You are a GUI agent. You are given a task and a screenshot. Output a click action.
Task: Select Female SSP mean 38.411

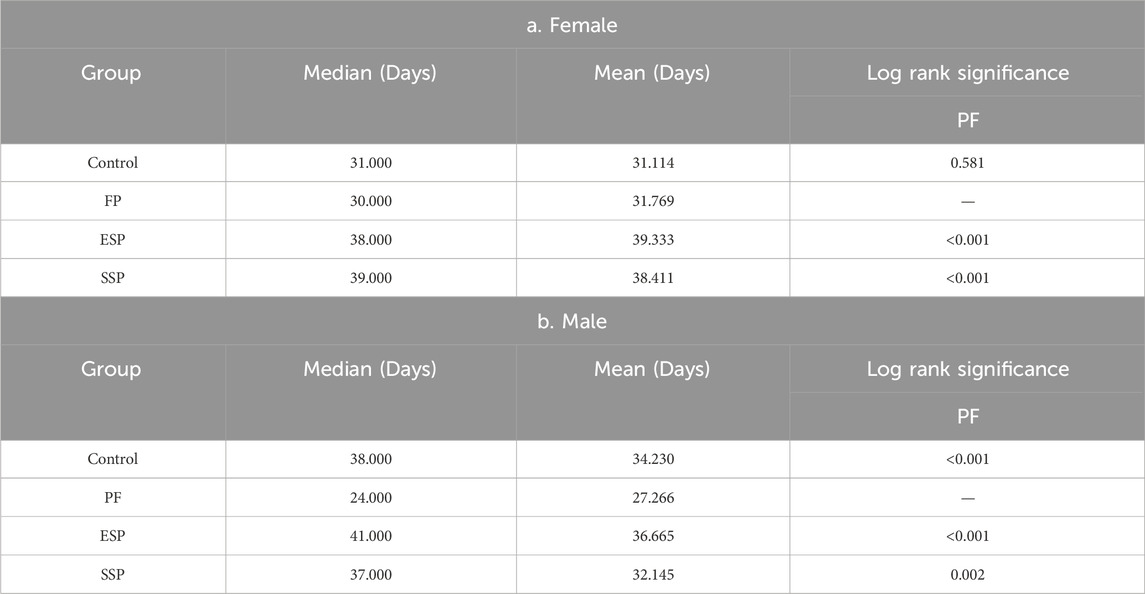pyautogui.click(x=653, y=278)
